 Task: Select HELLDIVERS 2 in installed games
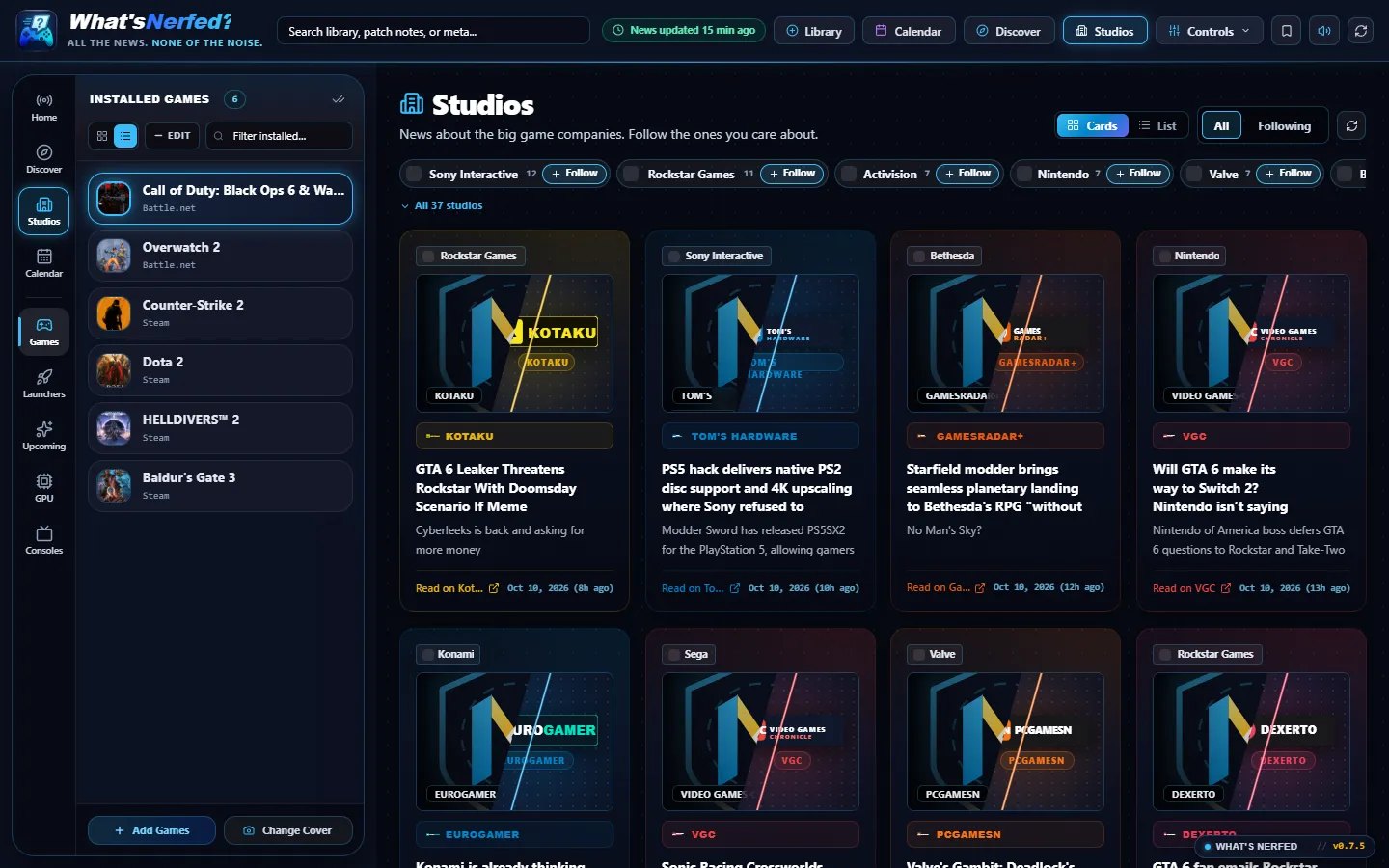tap(220, 427)
